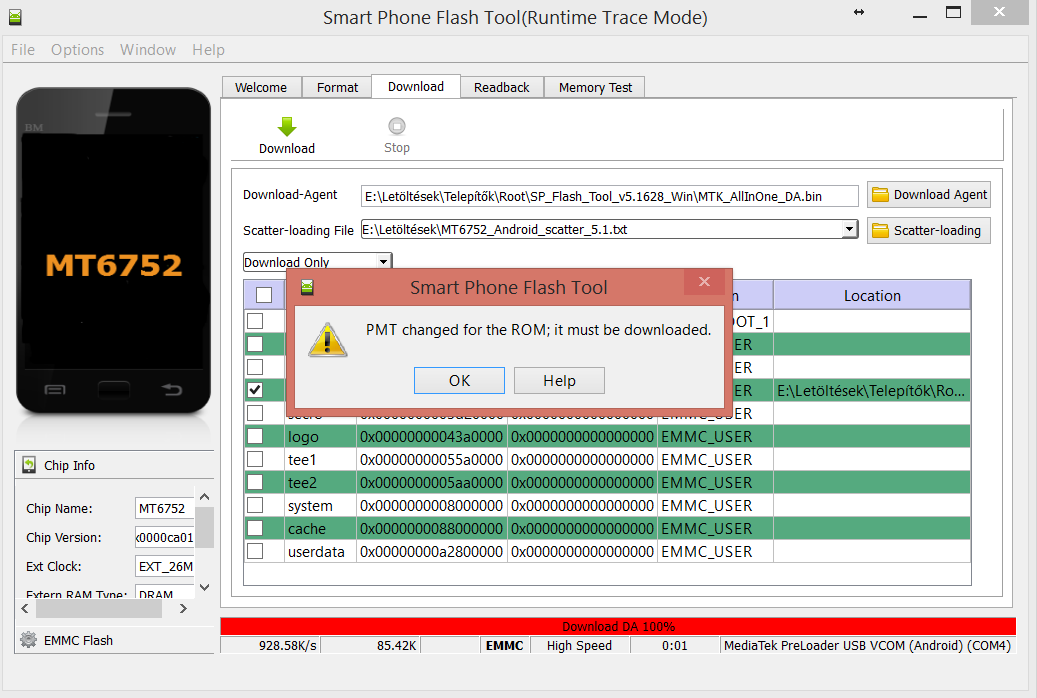The width and height of the screenshot is (1037, 698).
Task: Select the Download tab
Action: pyautogui.click(x=416, y=87)
